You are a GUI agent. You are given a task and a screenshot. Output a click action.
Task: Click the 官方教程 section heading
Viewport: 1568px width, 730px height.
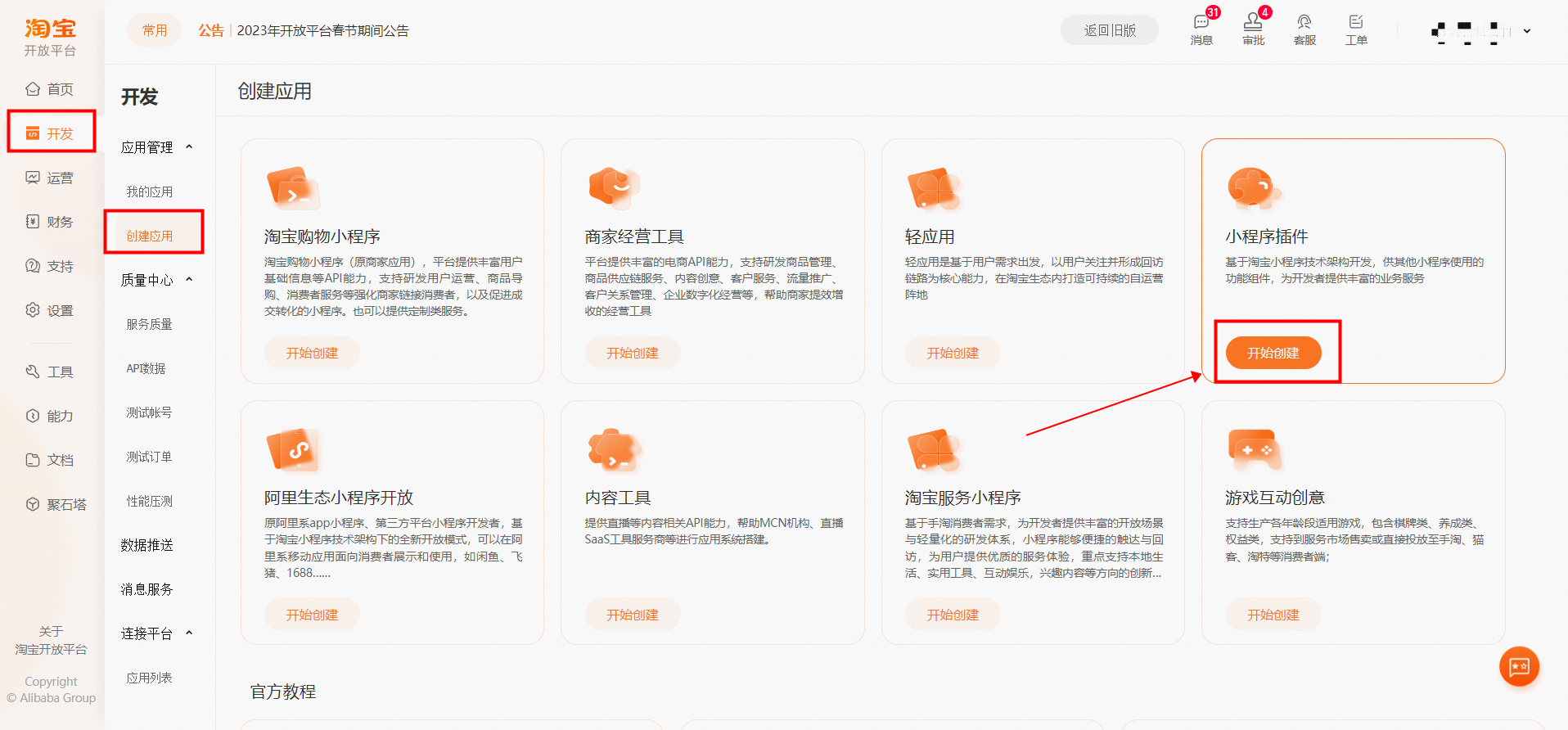(x=283, y=692)
